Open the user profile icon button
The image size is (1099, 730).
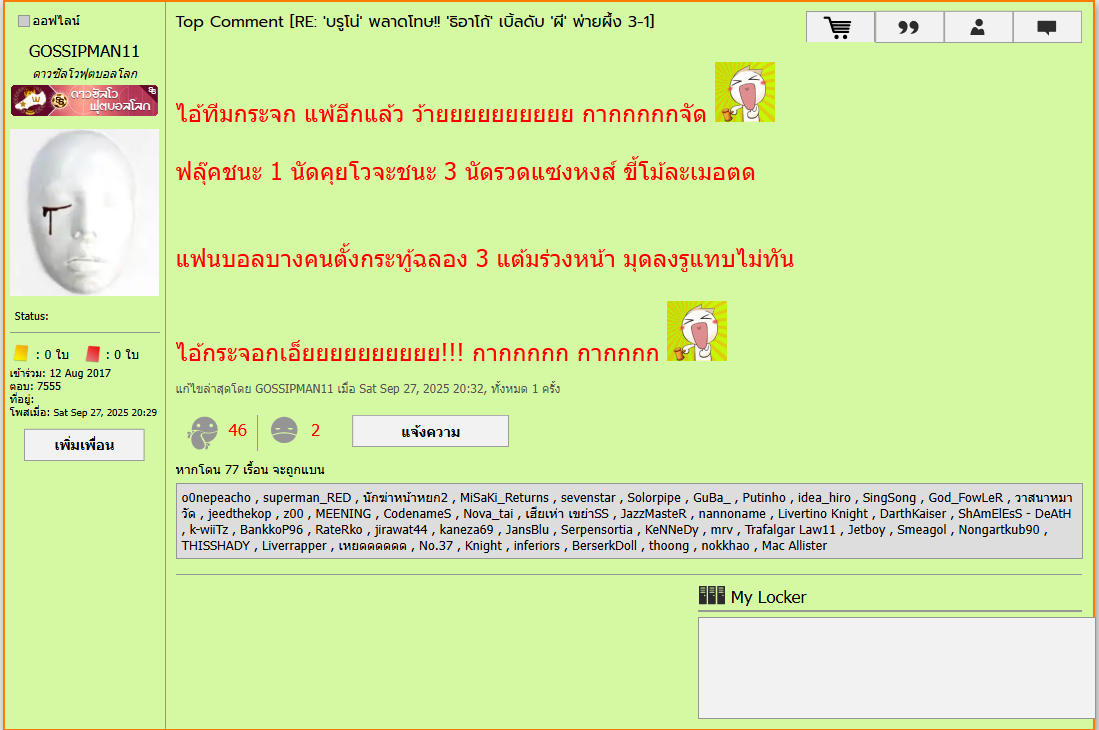click(x=978, y=27)
